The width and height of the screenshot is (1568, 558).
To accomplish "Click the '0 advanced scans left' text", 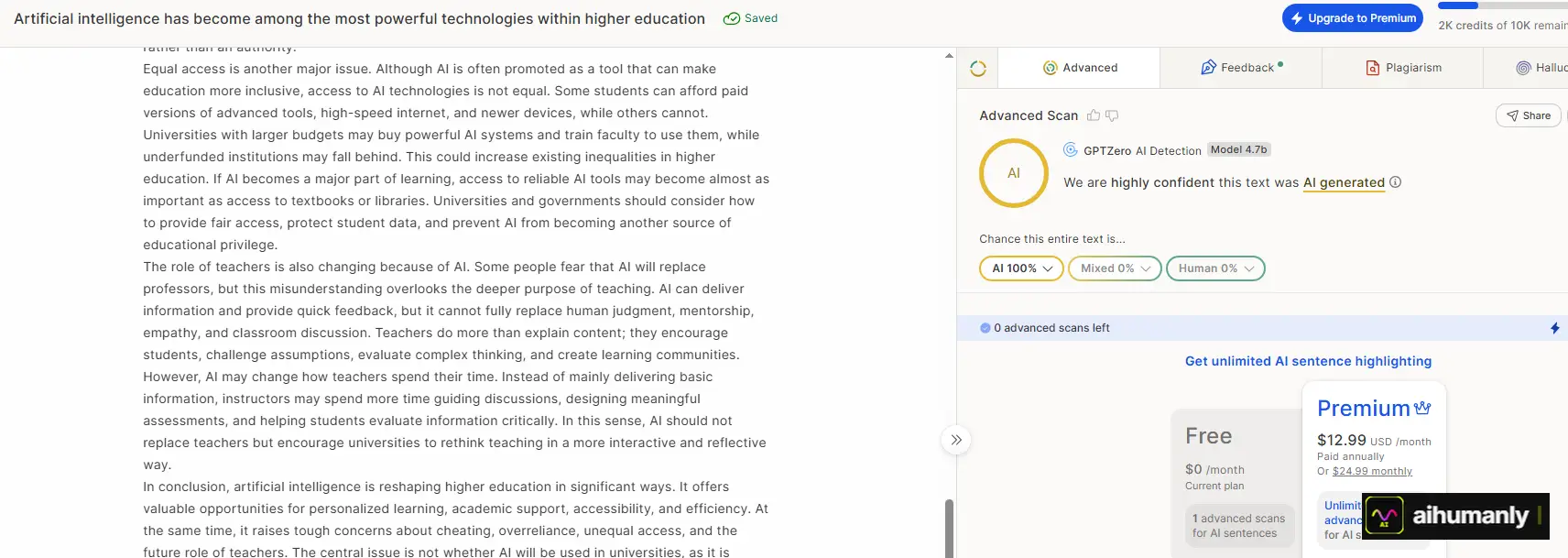I will coord(1051,328).
